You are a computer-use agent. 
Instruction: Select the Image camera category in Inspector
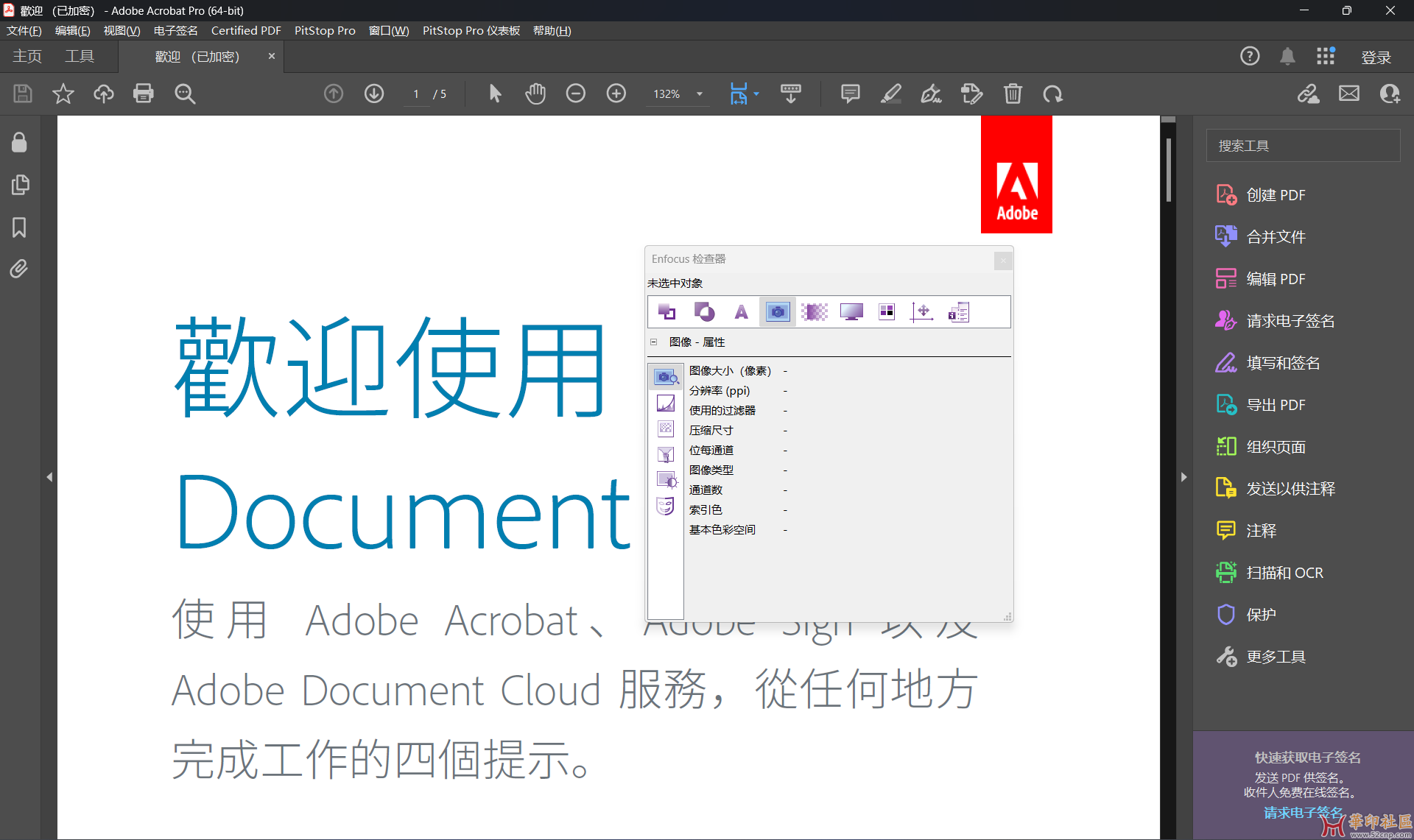coord(778,312)
